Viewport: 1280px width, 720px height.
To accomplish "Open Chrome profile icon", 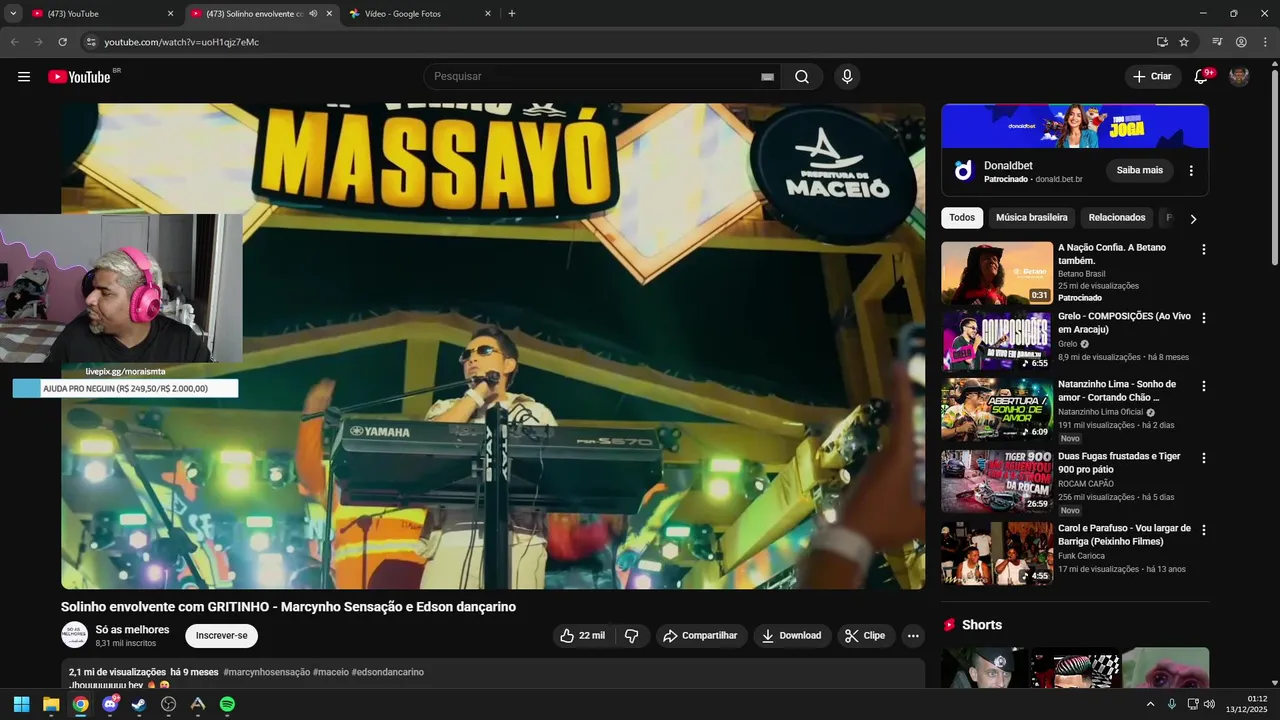I will pos(1241,42).
